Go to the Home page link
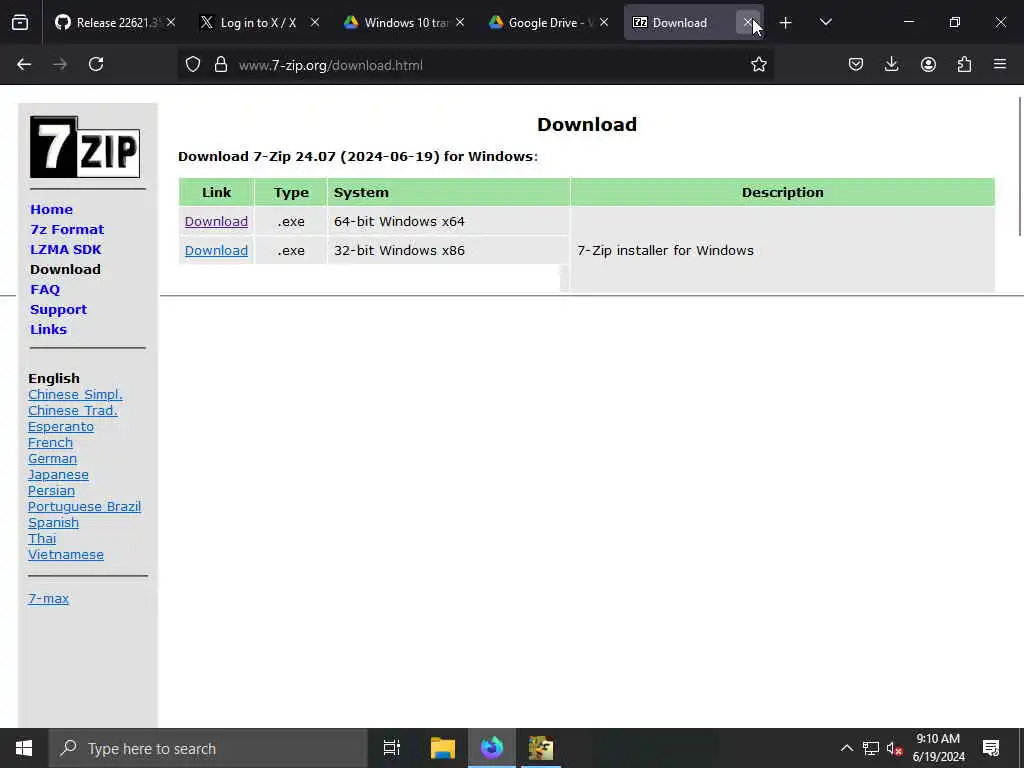Viewport: 1024px width, 768px height. click(x=52, y=210)
